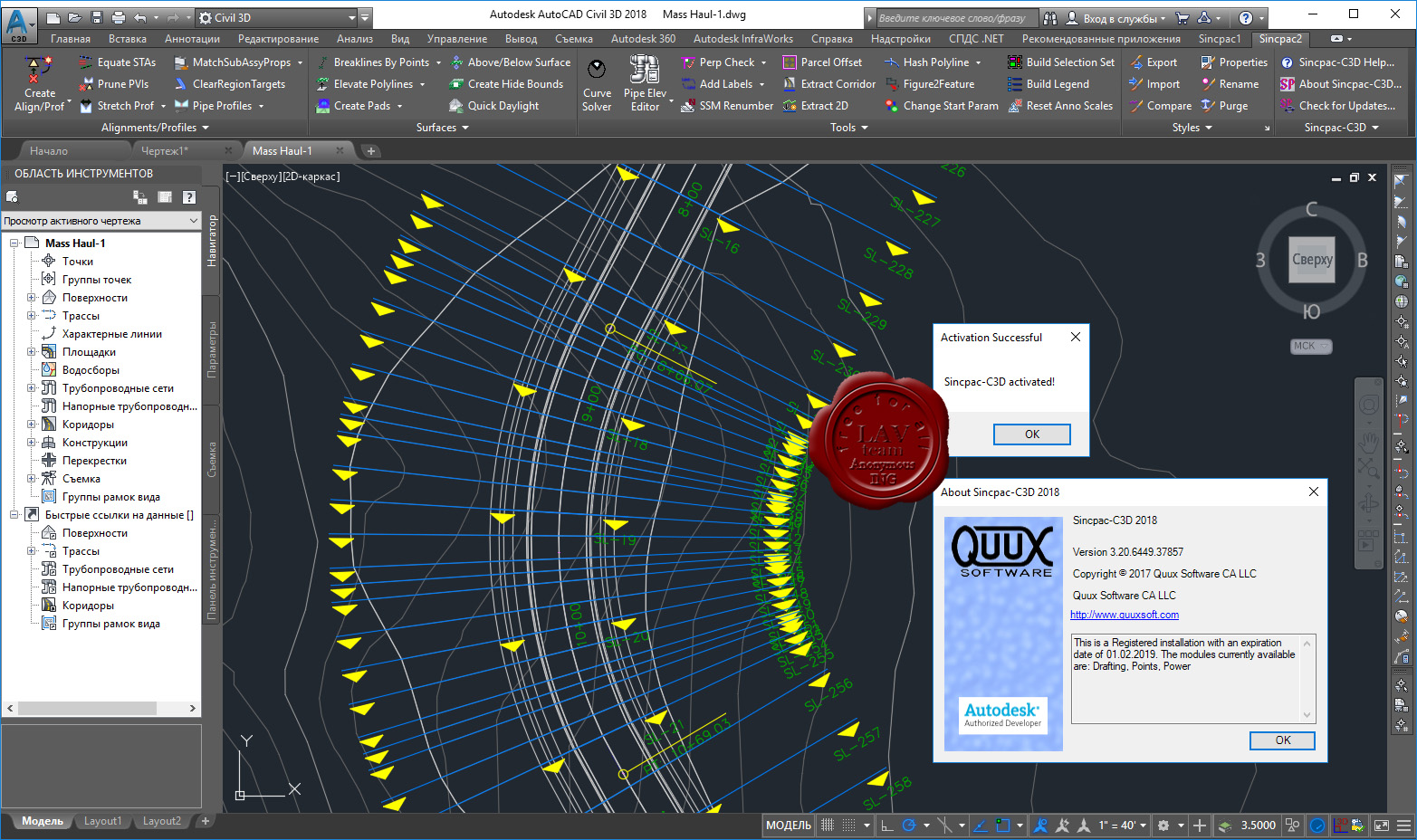The image size is (1417, 840).
Task: Select the Parcel Offset tool
Action: (822, 62)
